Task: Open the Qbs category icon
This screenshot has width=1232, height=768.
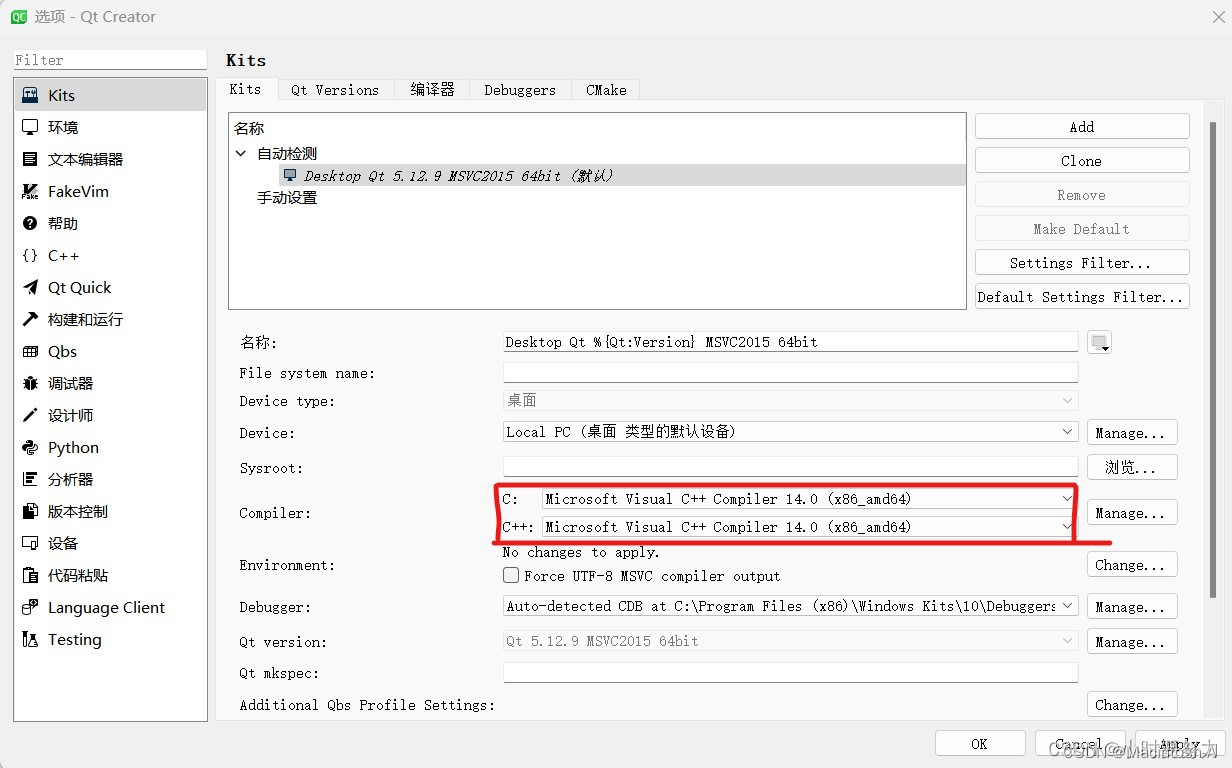Action: point(30,351)
